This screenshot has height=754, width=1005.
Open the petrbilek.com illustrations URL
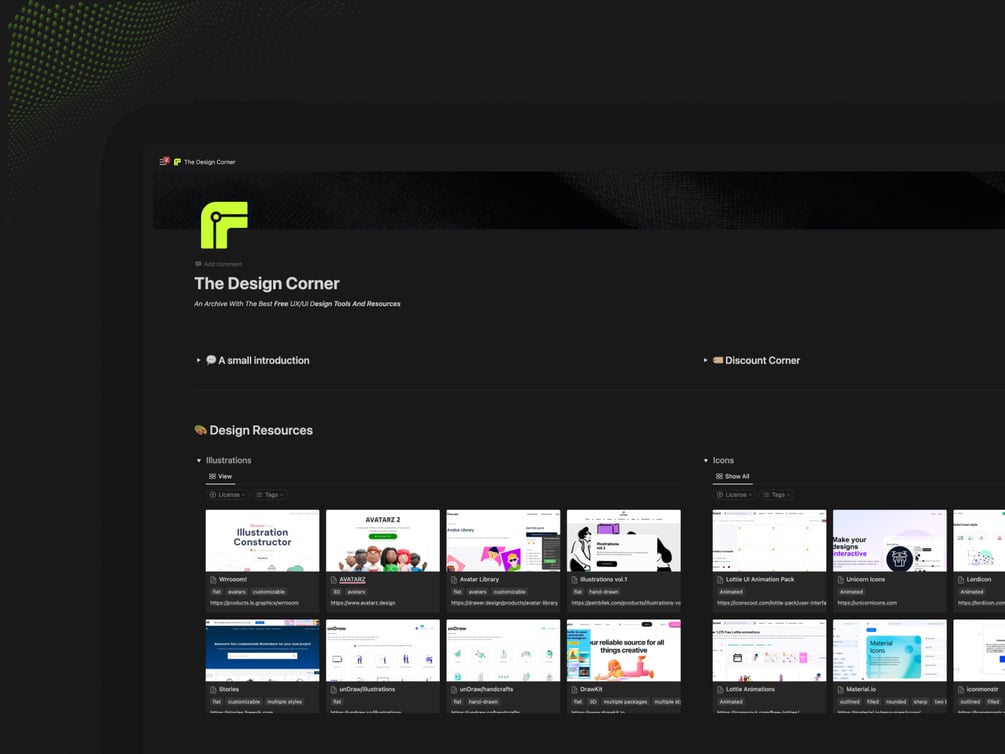pos(626,603)
